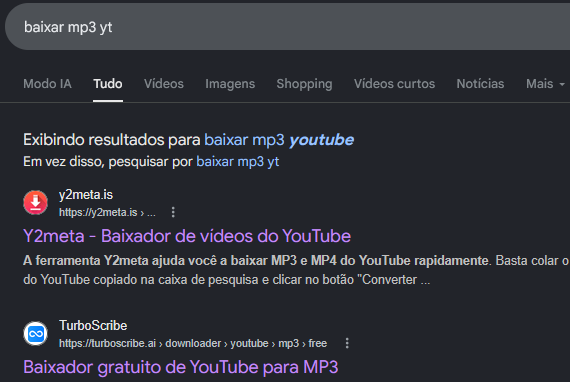Click into the search box containing 'baixar mp3 yt'
Image resolution: width=570 pixels, height=382 pixels.
tap(287, 27)
